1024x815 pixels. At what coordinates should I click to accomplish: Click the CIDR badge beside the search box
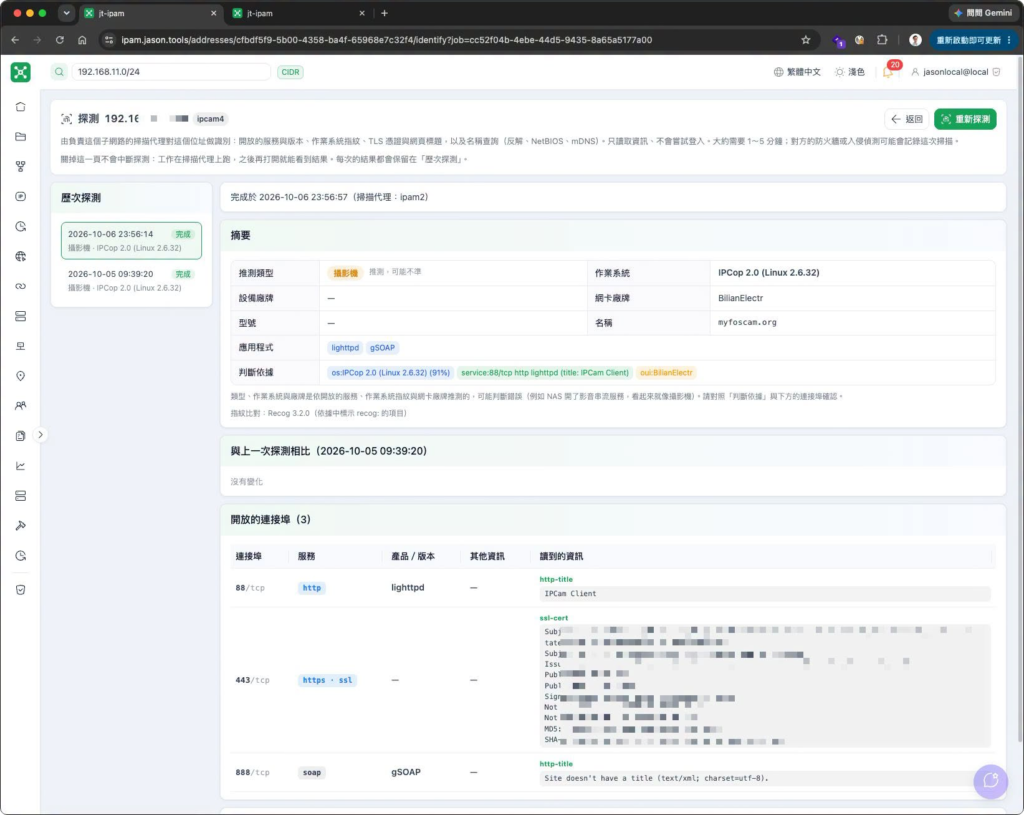[290, 72]
